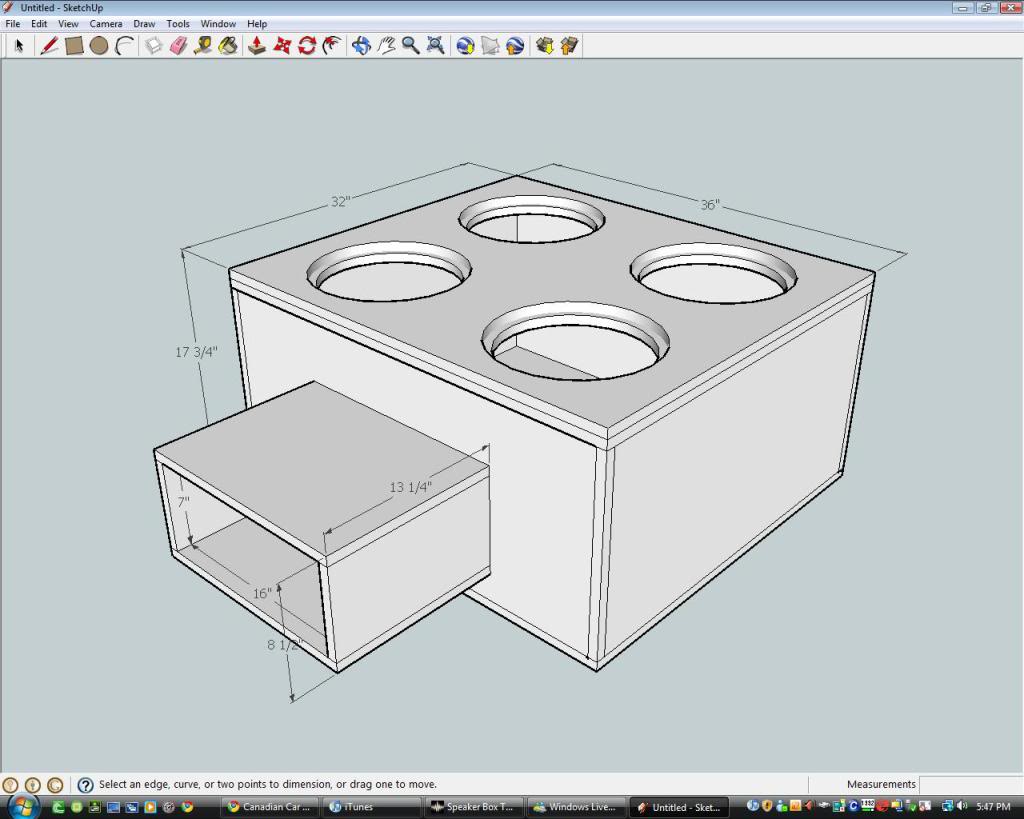Choose the red Move tool
Viewport: 1024px width, 819px height.
point(281,46)
